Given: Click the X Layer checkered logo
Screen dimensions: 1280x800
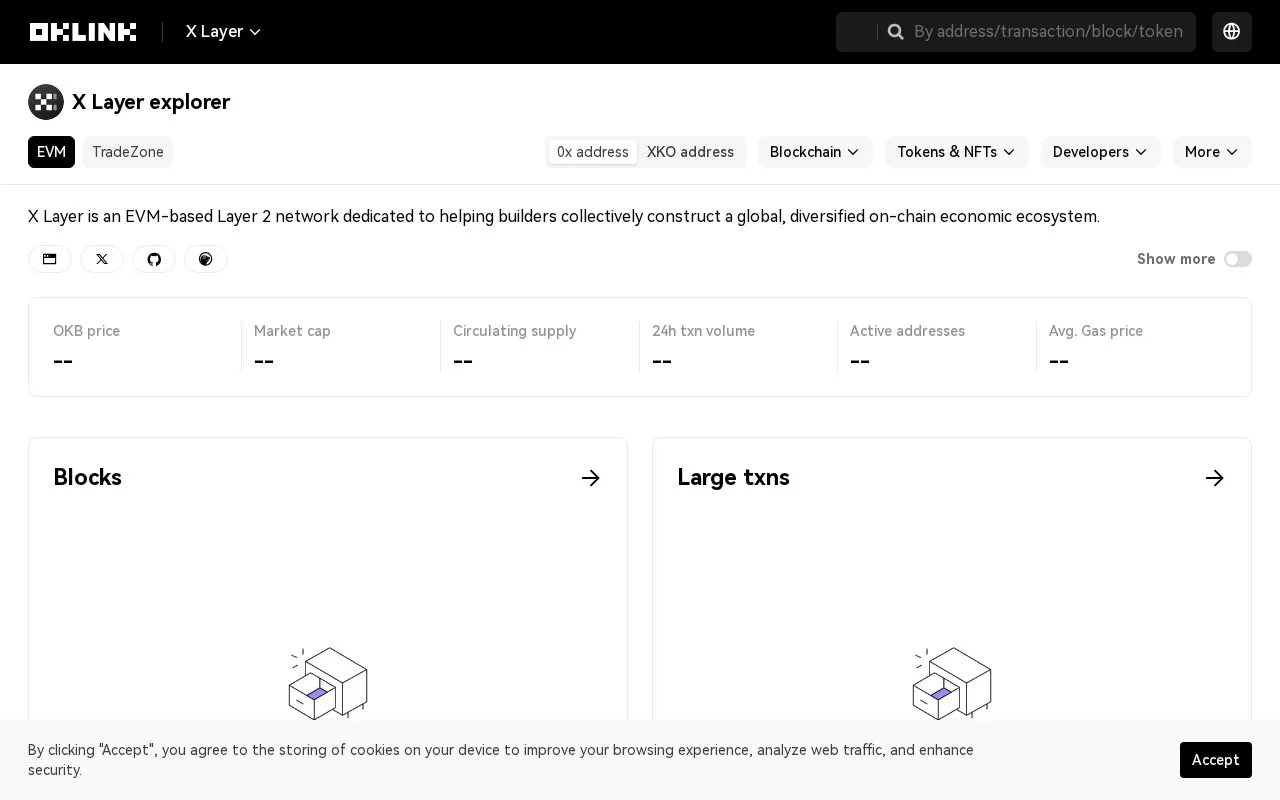Looking at the screenshot, I should (46, 102).
